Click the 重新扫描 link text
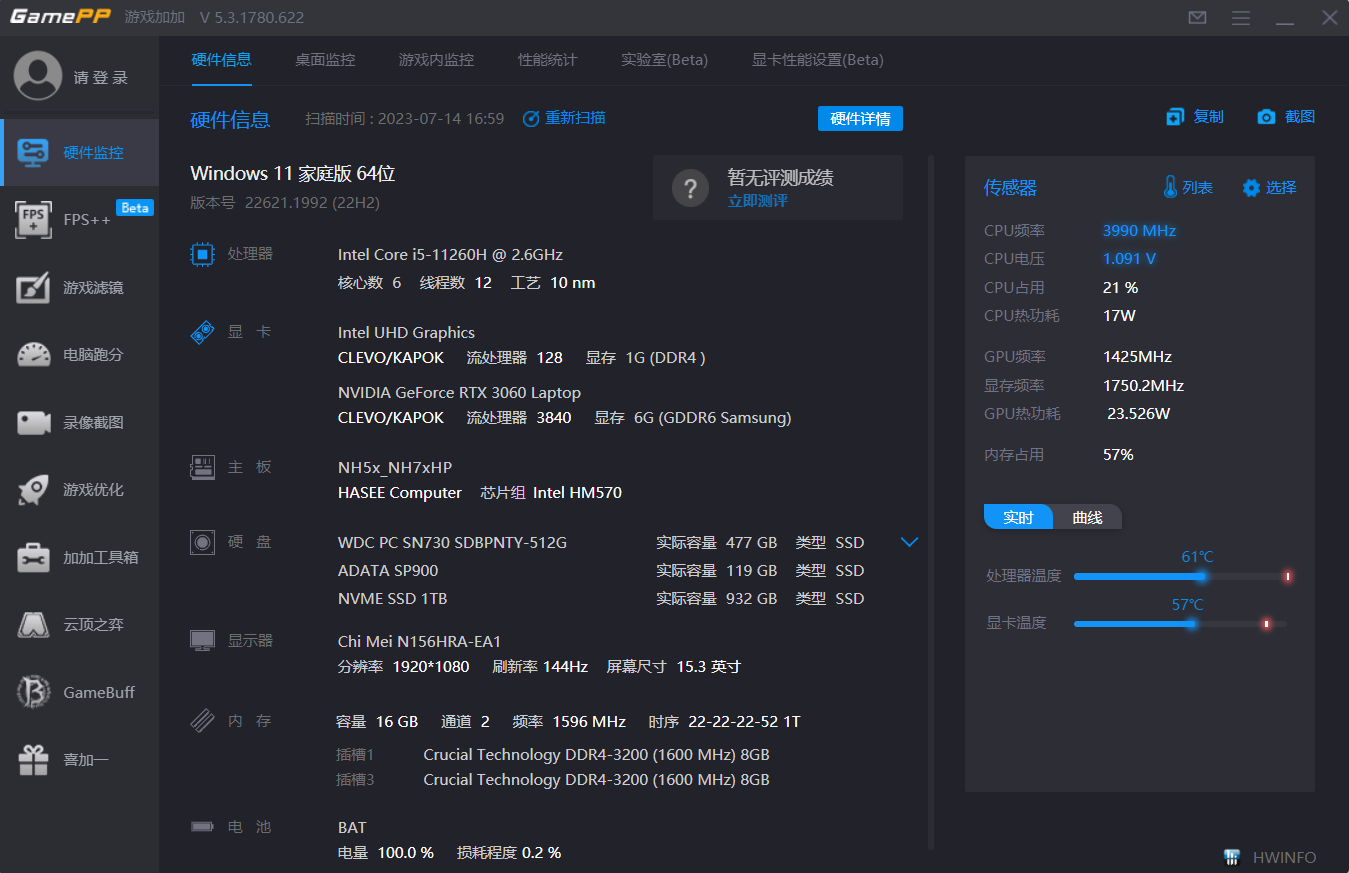 point(575,118)
